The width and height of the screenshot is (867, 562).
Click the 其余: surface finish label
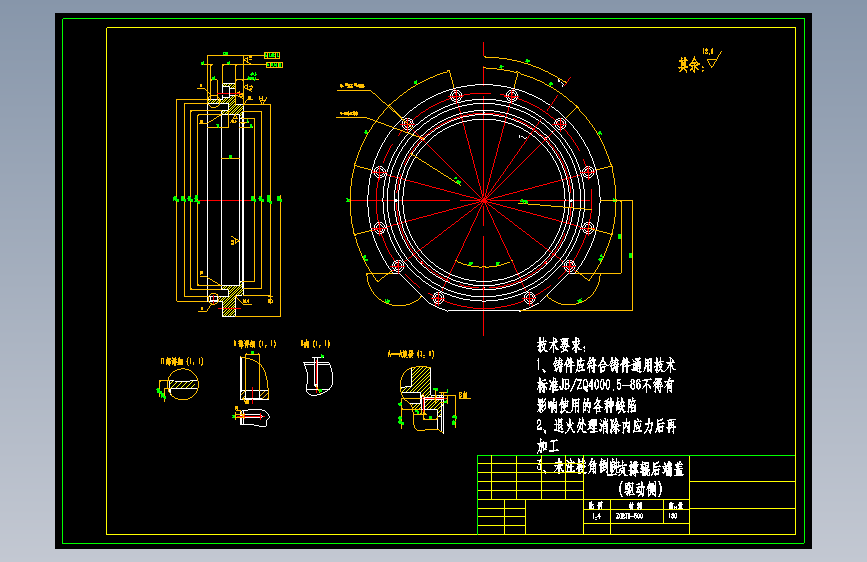(x=691, y=65)
